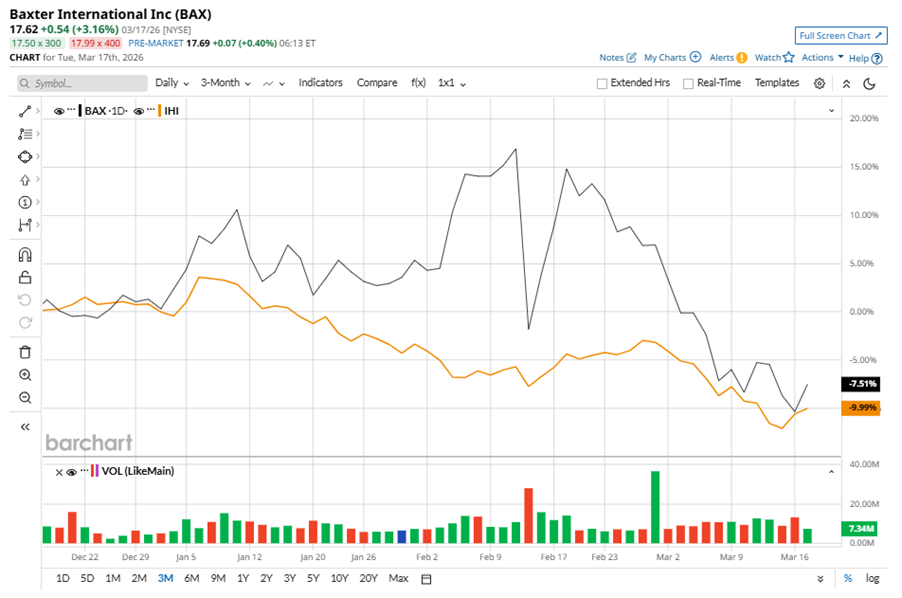The image size is (902, 598).
Task: Tick the Real-Time checkbox
Action: [688, 84]
